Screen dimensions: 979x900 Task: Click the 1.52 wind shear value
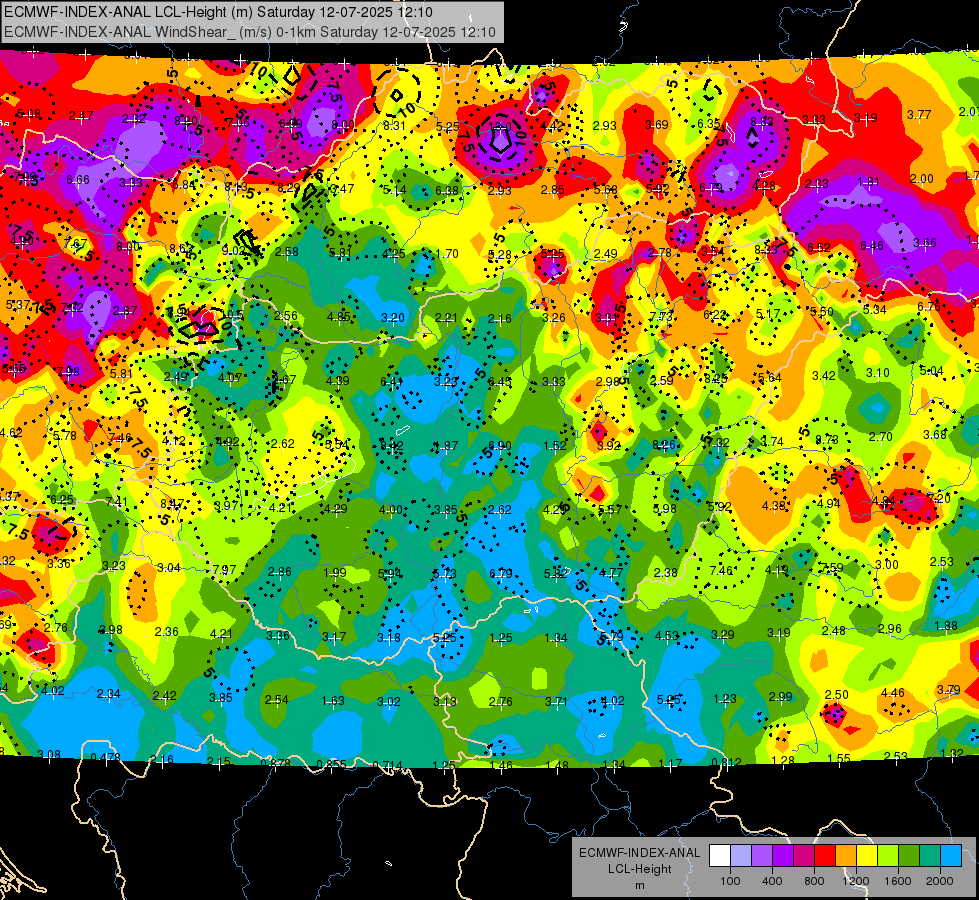(x=555, y=446)
